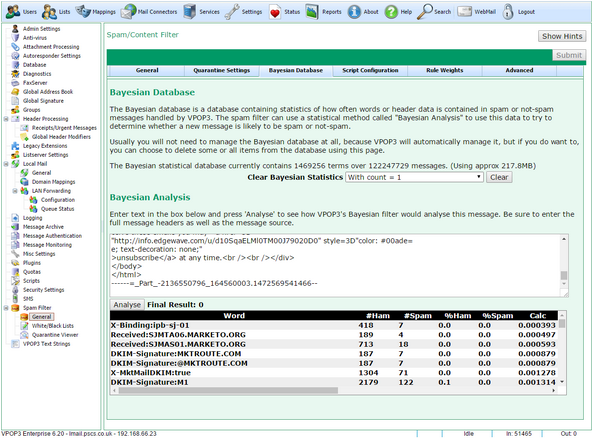Open the Mail Connectors icon
This screenshot has width=593, height=438.
(x=128, y=12)
